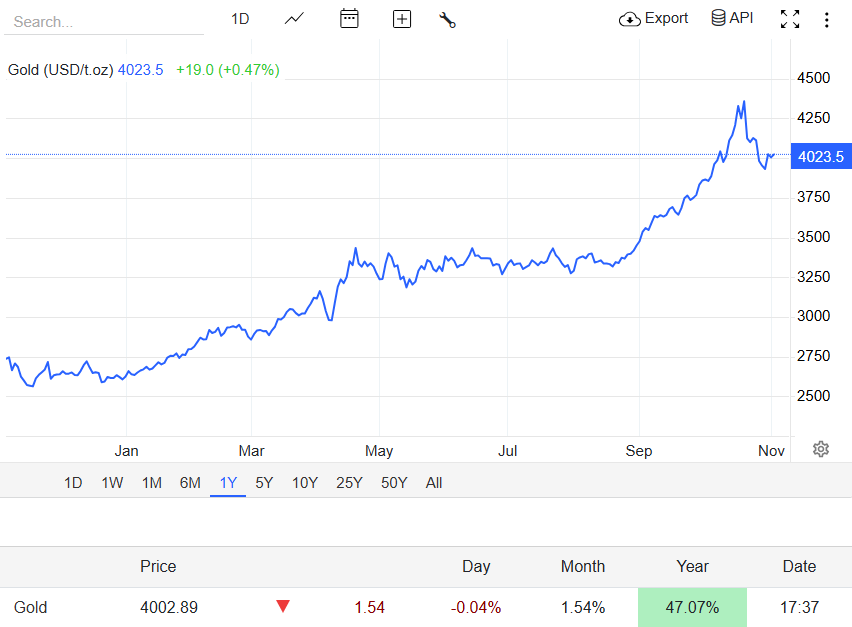The image size is (852, 627).
Task: Open the three-dot more options menu
Action: click(x=827, y=18)
